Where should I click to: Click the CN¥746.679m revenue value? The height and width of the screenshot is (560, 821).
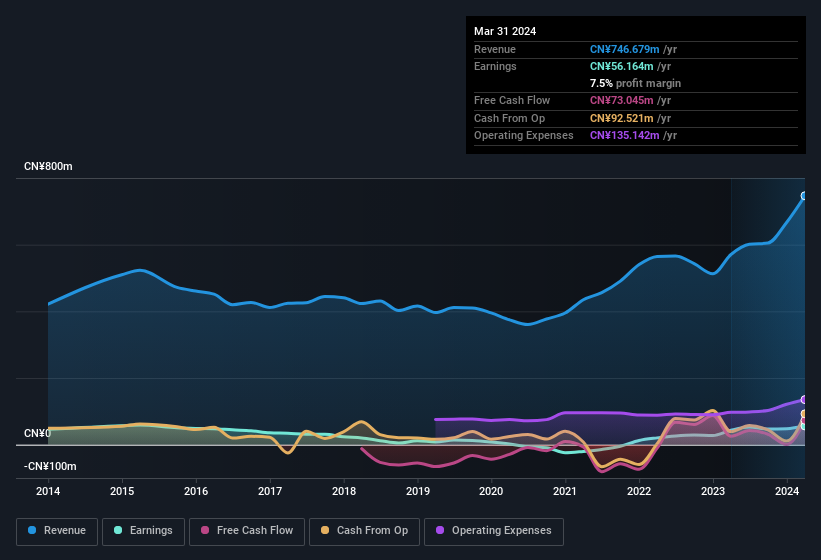click(624, 49)
